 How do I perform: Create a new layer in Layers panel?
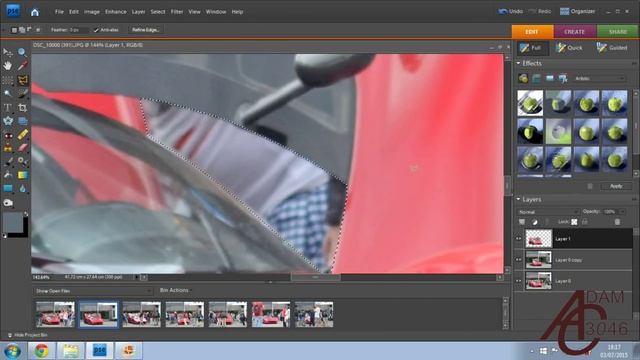522,222
